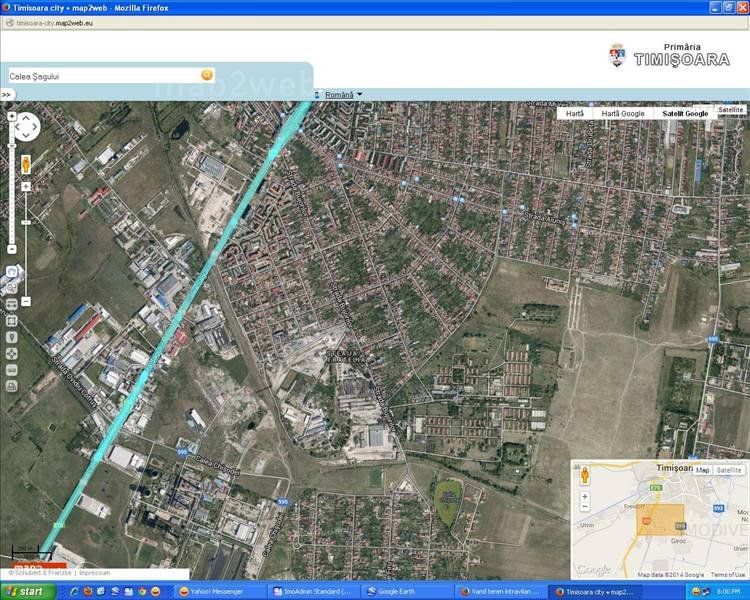
Task: Click the orange Street View pegman on main map
Action: 25,164
